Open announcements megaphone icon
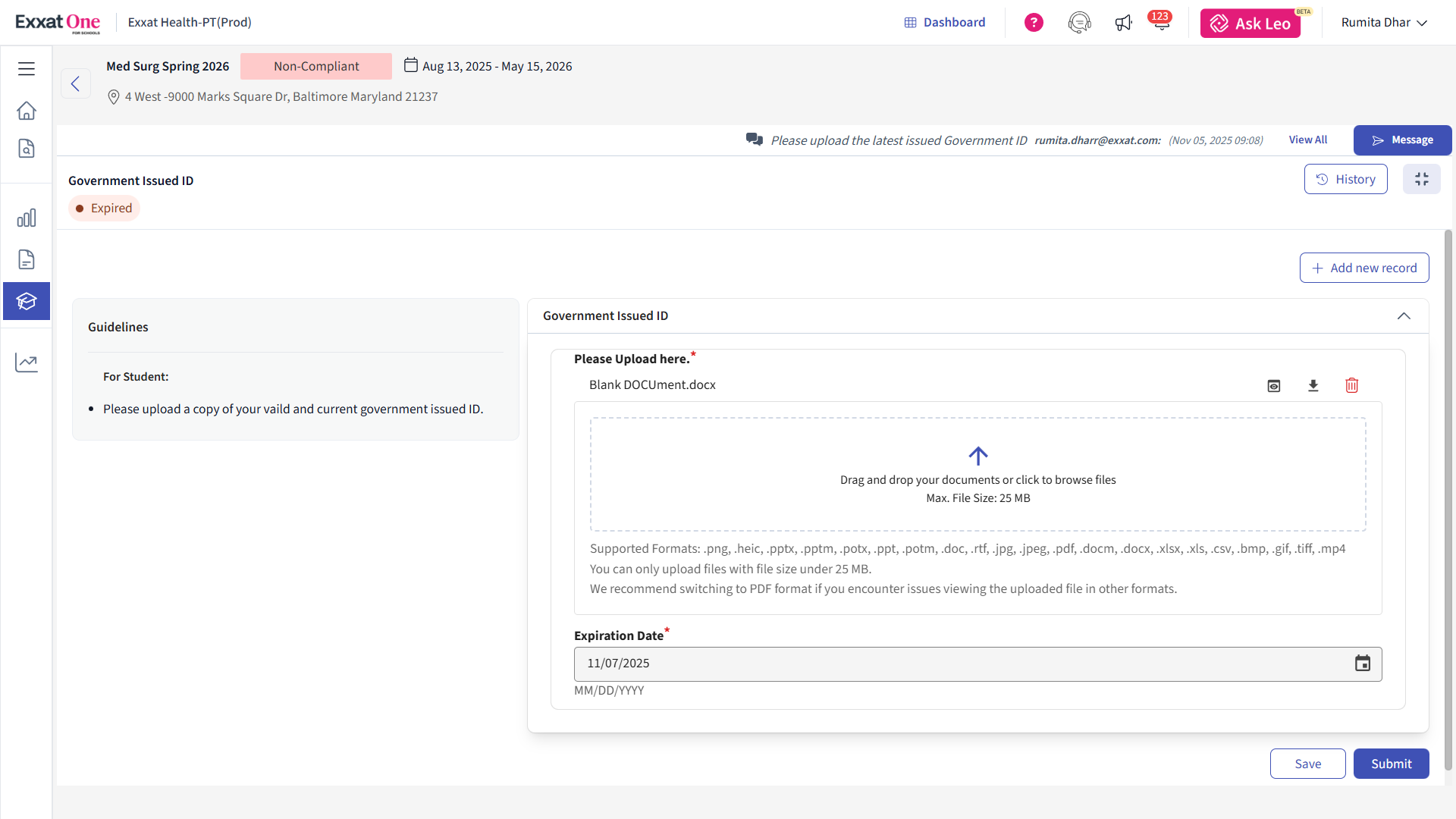The height and width of the screenshot is (819, 1456). pyautogui.click(x=1123, y=23)
